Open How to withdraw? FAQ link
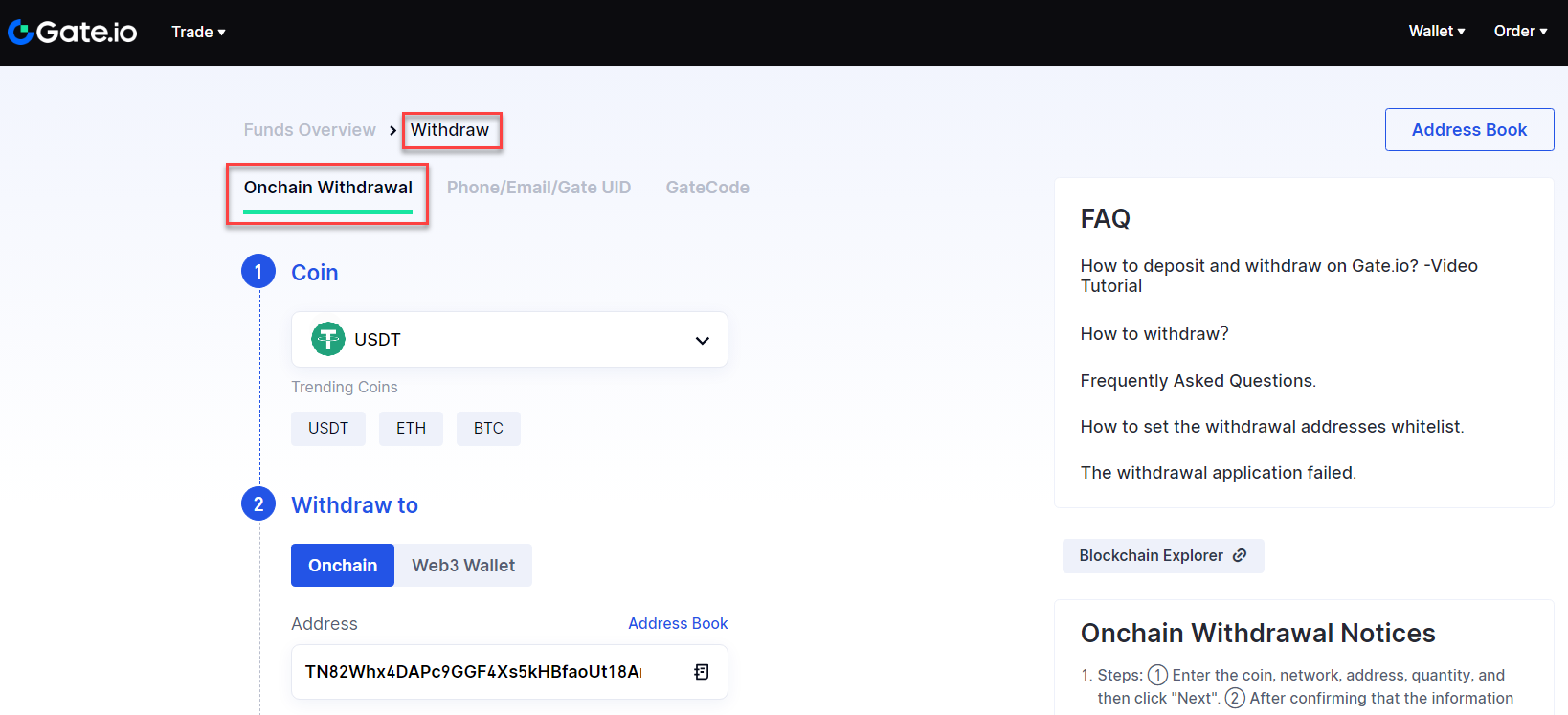 click(x=1154, y=334)
